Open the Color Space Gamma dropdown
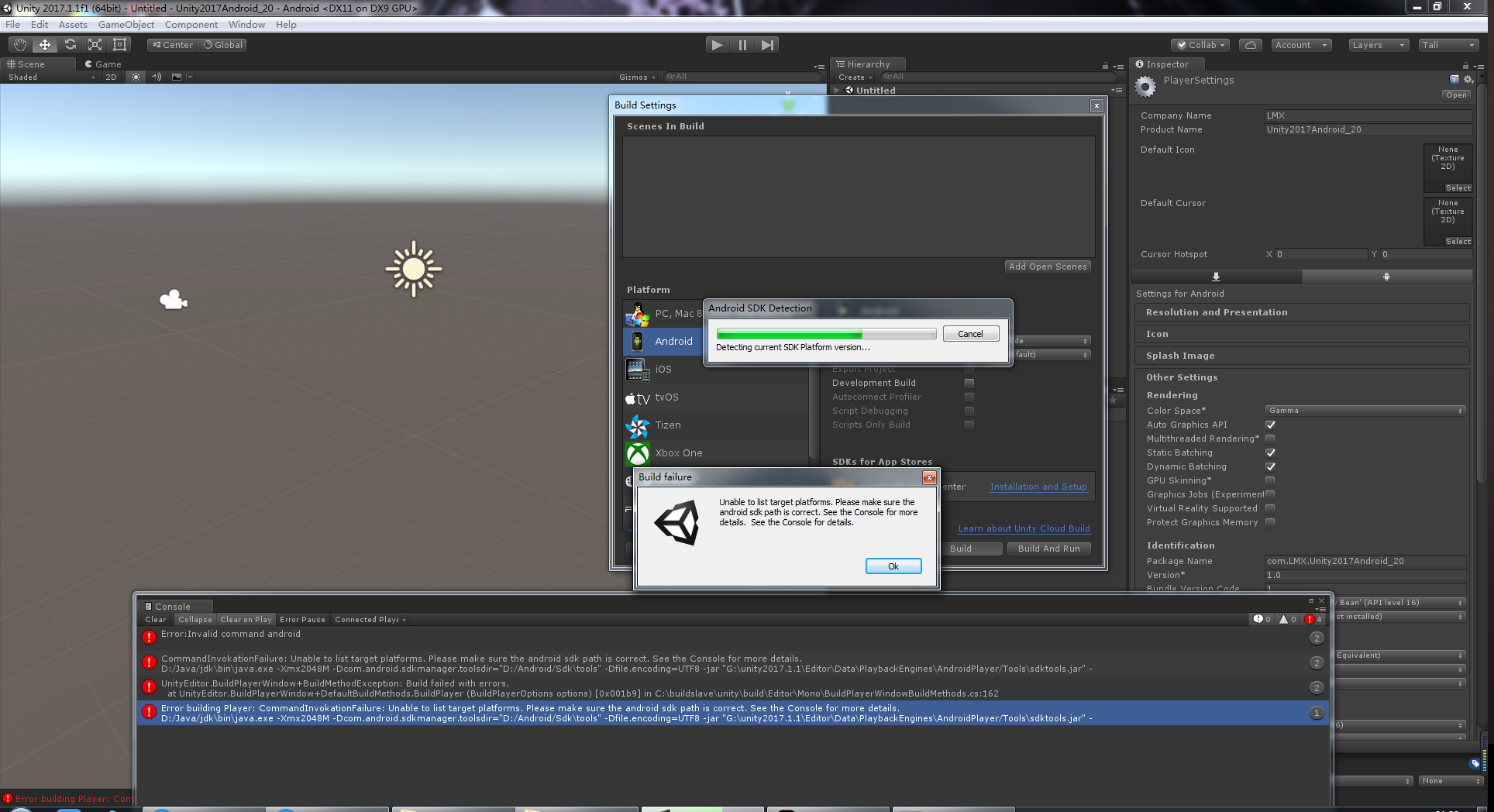 pyautogui.click(x=1365, y=411)
